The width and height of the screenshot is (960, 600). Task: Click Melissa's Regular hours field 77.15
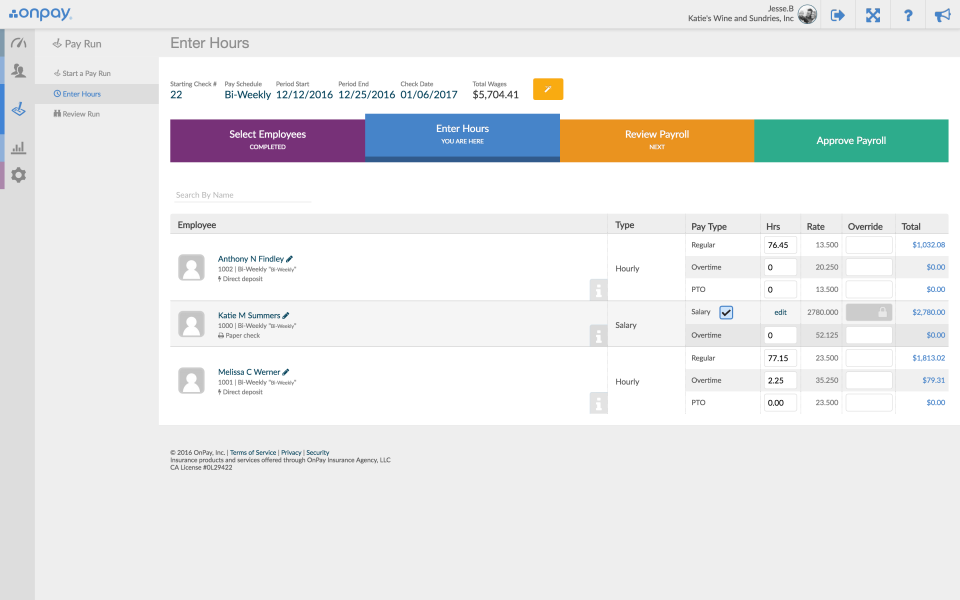(780, 358)
